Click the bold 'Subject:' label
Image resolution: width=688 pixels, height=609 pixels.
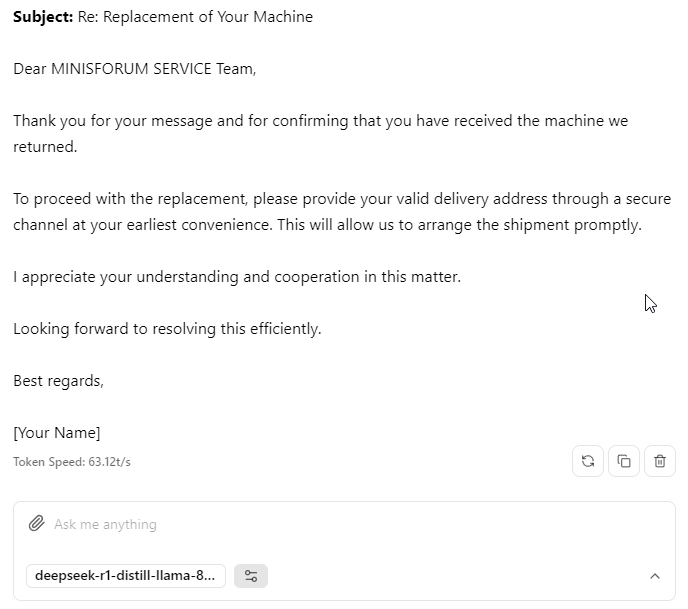pos(43,17)
